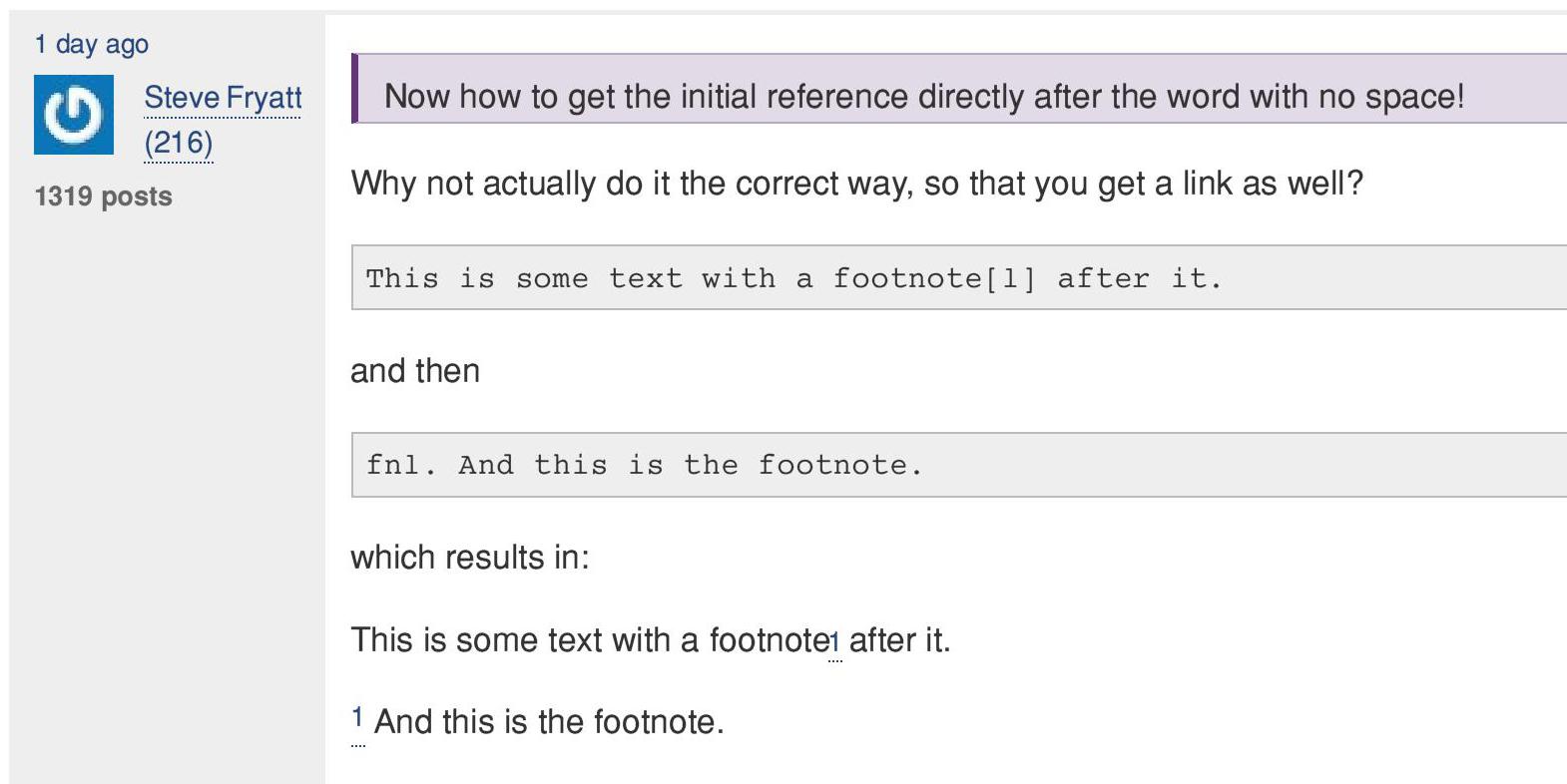Follow the superscript 1 after "footnote"
Viewport: 1567px width, 784px height.
[834, 642]
